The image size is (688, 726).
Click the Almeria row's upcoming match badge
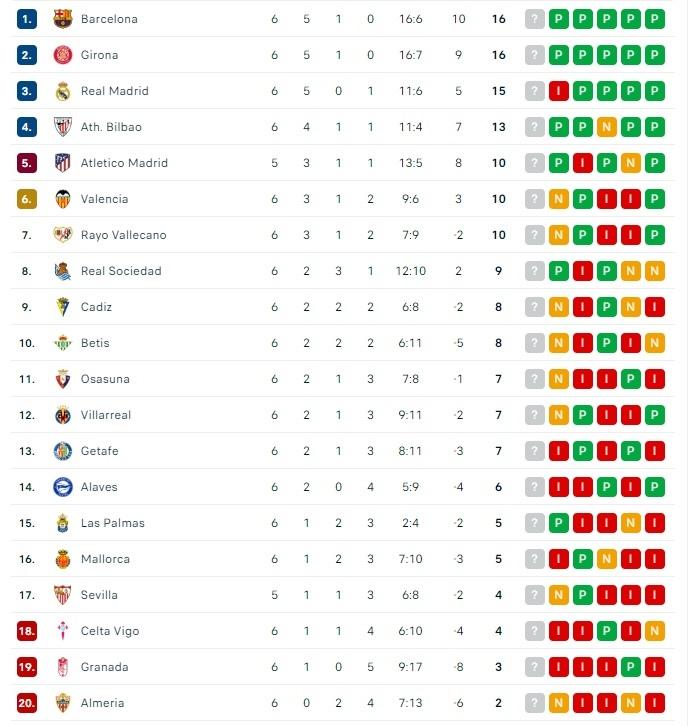tap(535, 703)
